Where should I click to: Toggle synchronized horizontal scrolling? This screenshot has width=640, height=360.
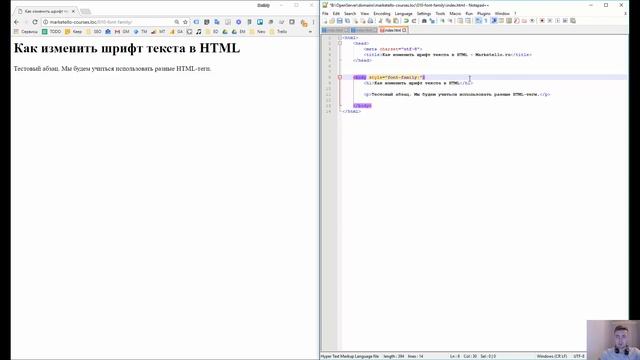click(469, 21)
